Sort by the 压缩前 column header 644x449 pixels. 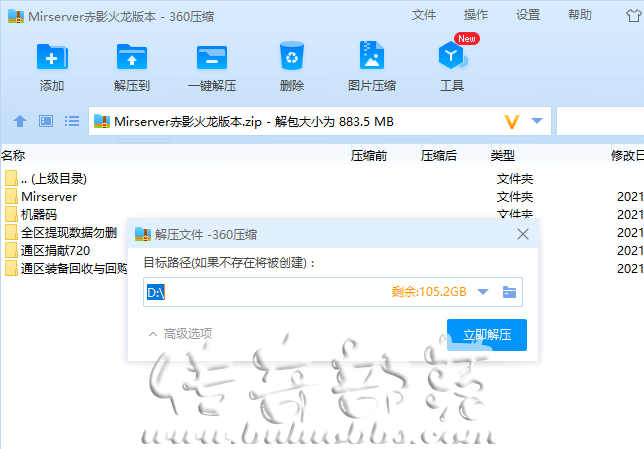pyautogui.click(x=369, y=156)
